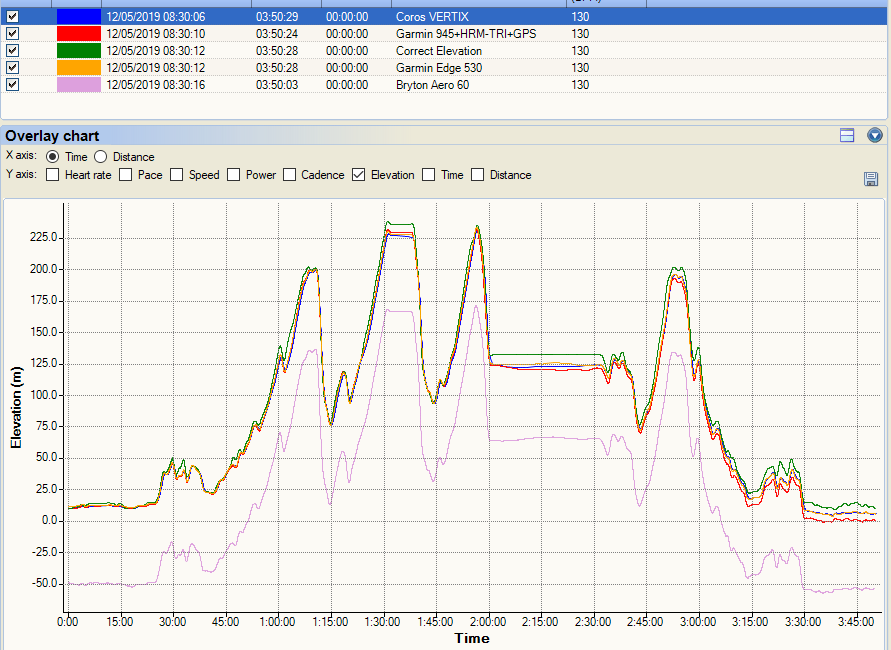Click the green Correct Elevation color swatch
Image resolution: width=891 pixels, height=650 pixels.
(x=79, y=51)
